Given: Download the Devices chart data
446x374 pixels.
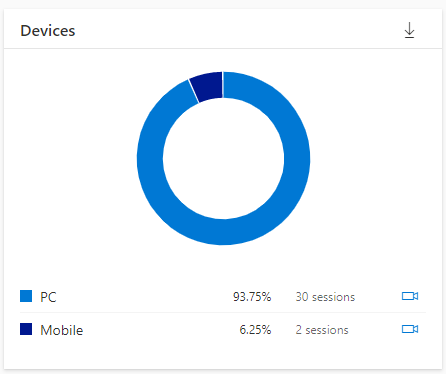Looking at the screenshot, I should point(409,30).
